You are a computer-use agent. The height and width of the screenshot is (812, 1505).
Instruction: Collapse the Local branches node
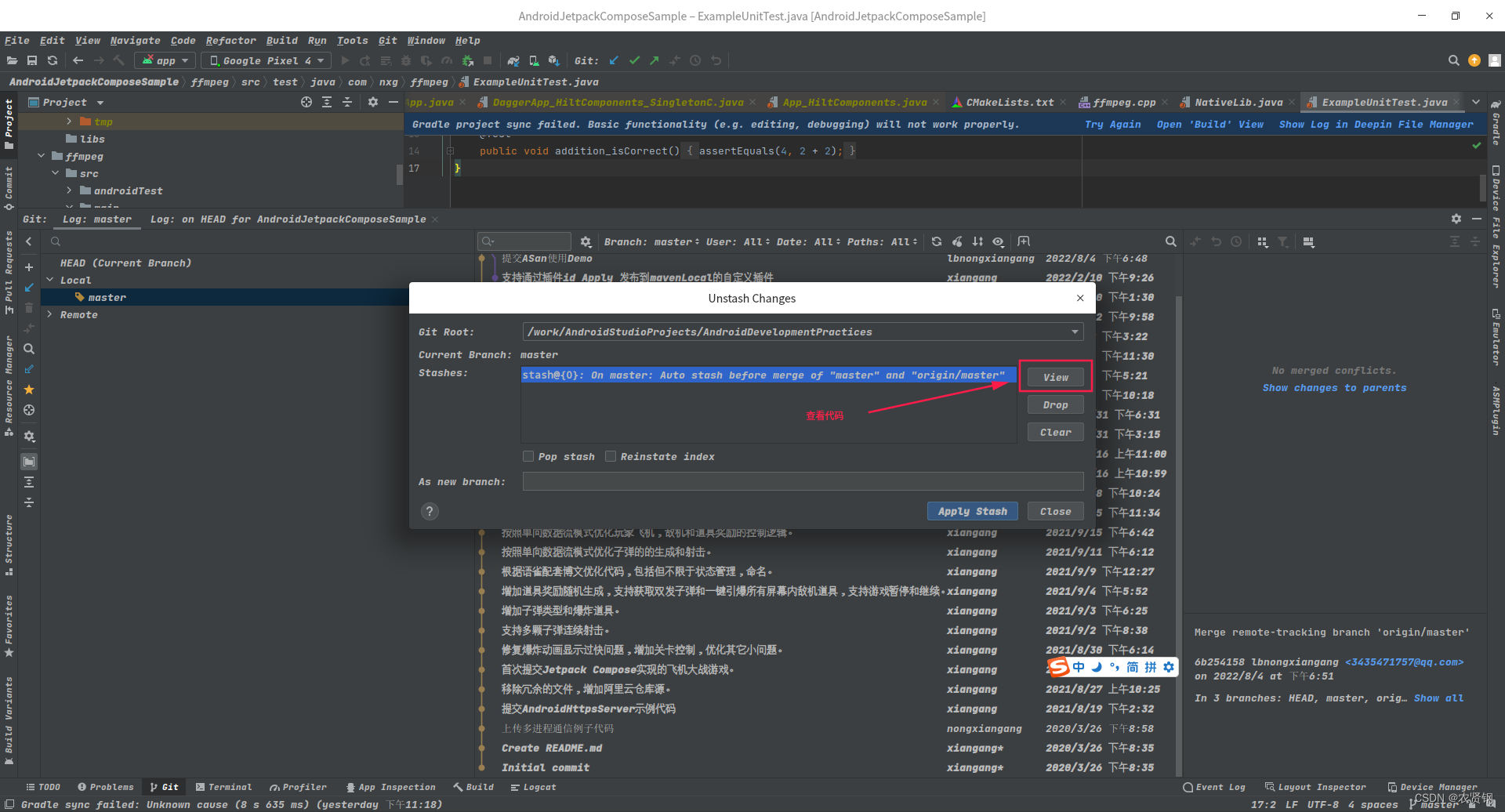coord(50,280)
